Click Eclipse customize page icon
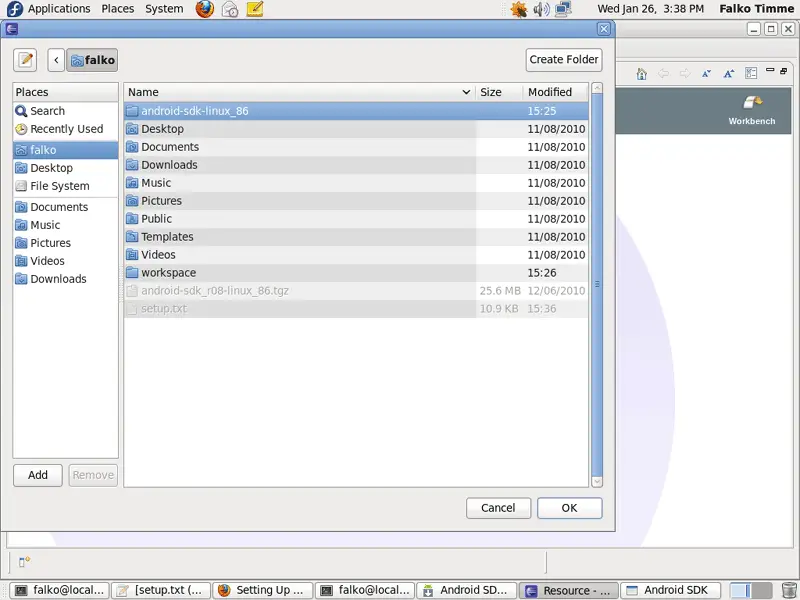The image size is (800, 600). pos(751,73)
